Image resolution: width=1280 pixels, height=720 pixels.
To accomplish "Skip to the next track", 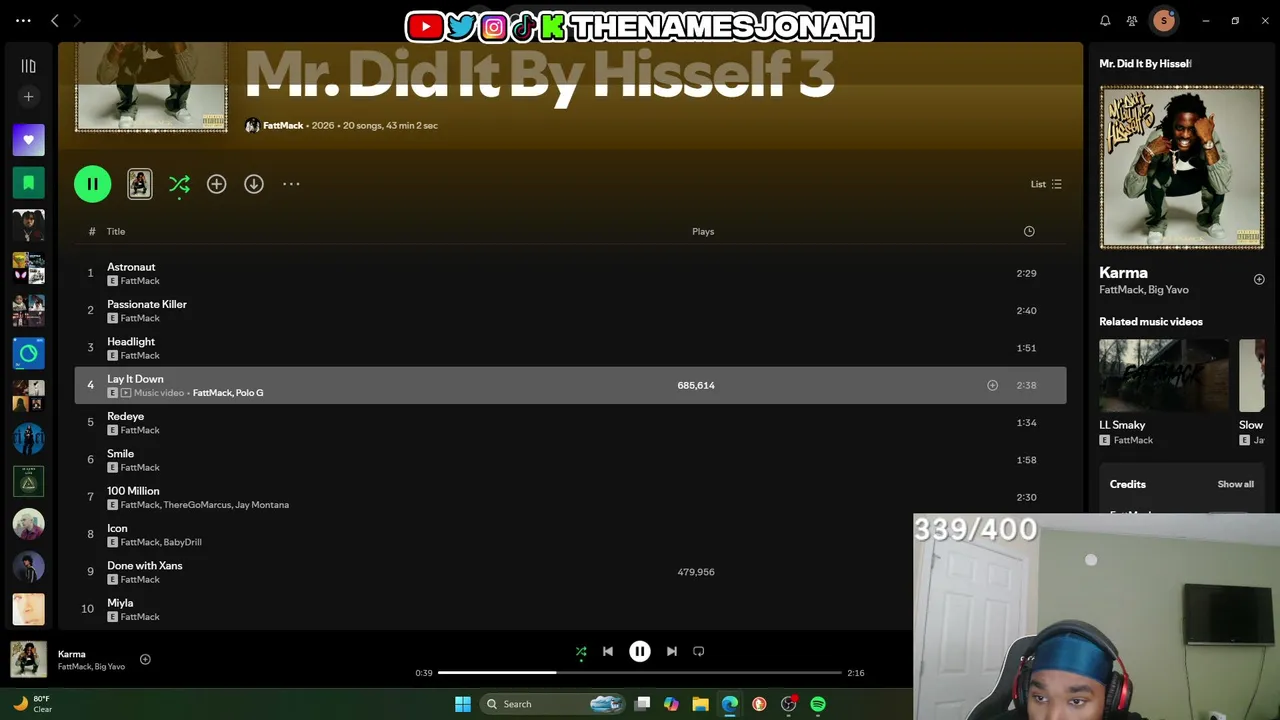I will [672, 651].
